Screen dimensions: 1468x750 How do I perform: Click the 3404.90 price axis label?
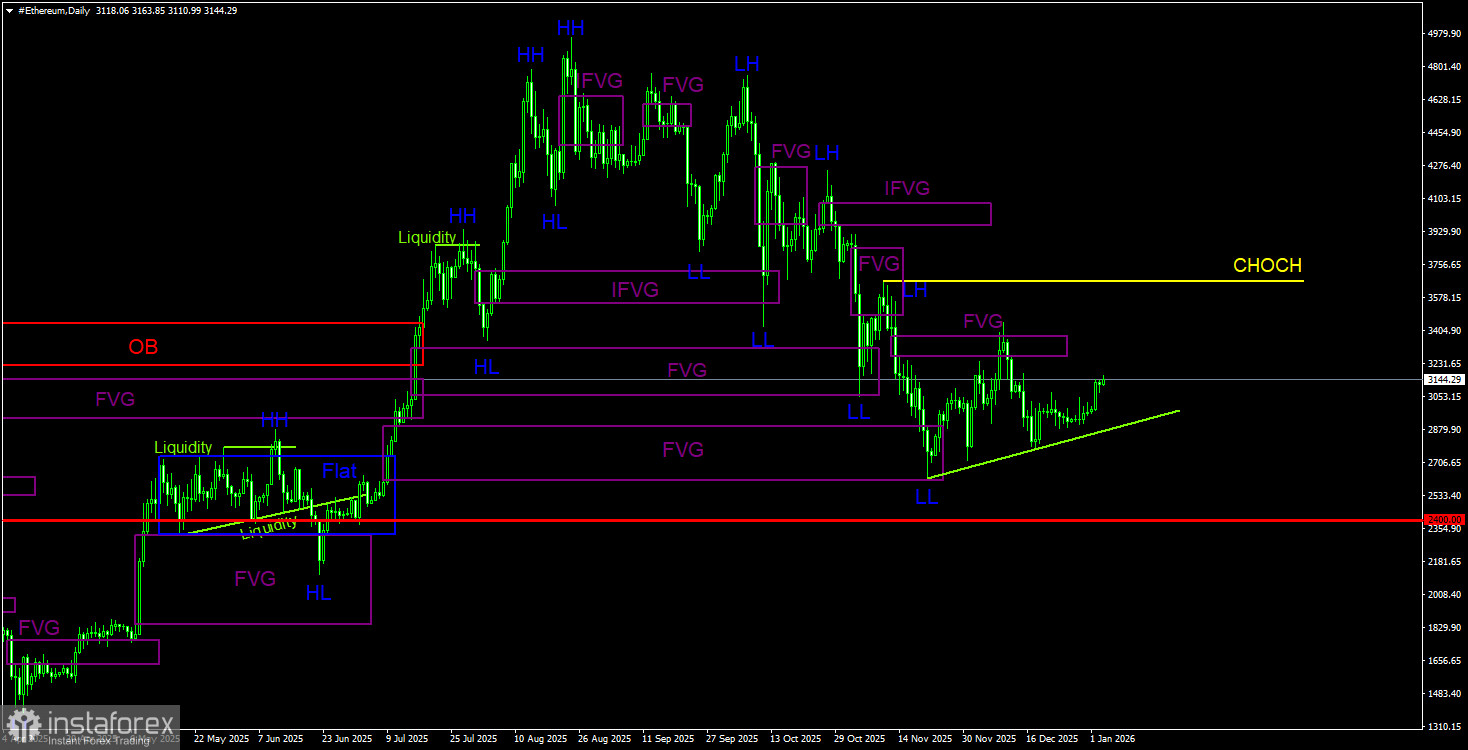pyautogui.click(x=1444, y=331)
